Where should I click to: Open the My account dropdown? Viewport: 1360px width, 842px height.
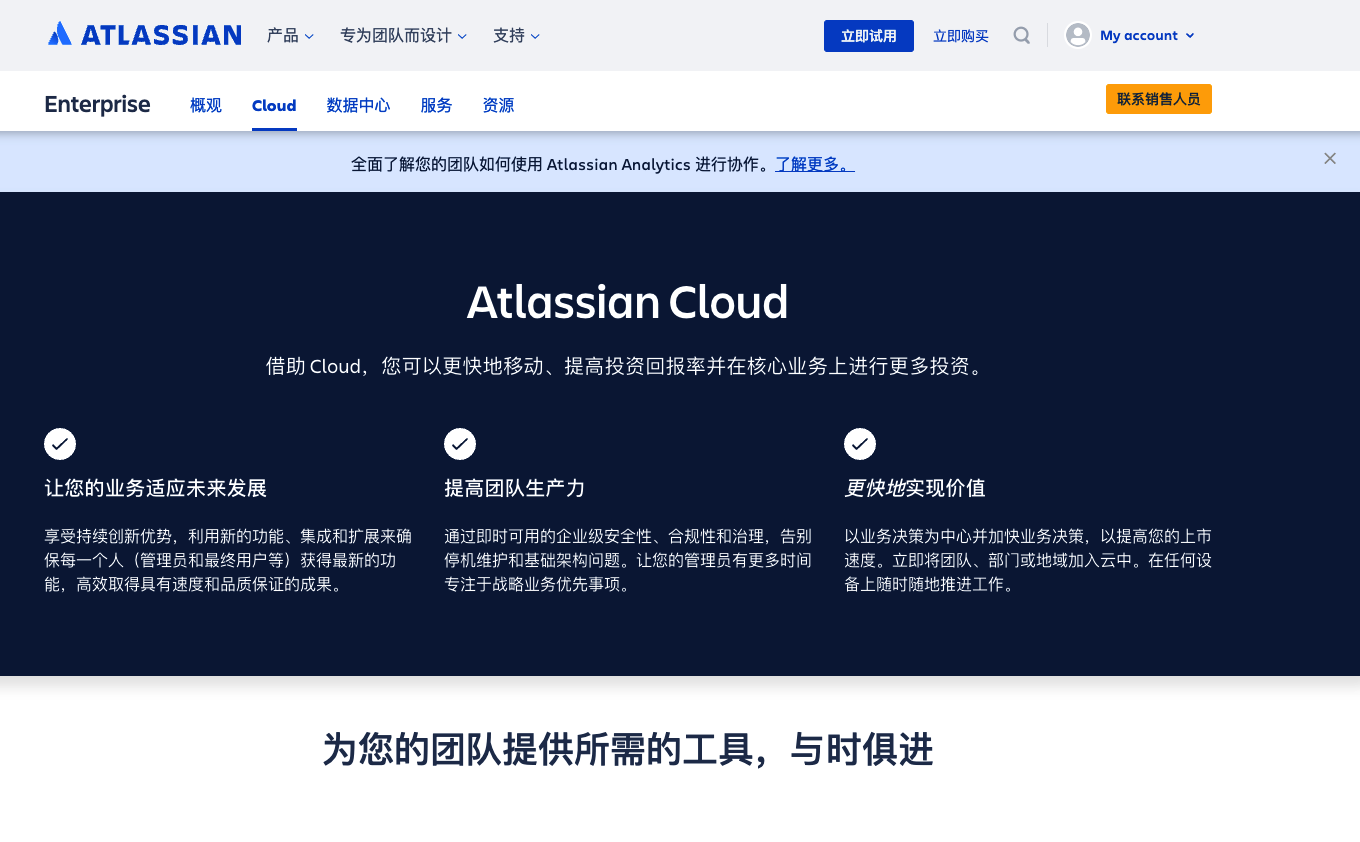pos(1147,35)
